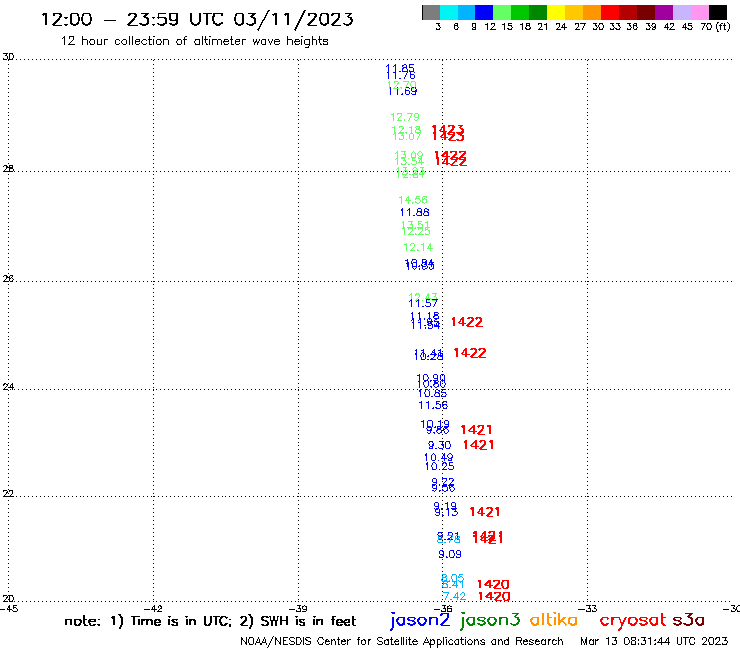Click the wave height value 9.30
740x650 pixels.
click(439, 445)
